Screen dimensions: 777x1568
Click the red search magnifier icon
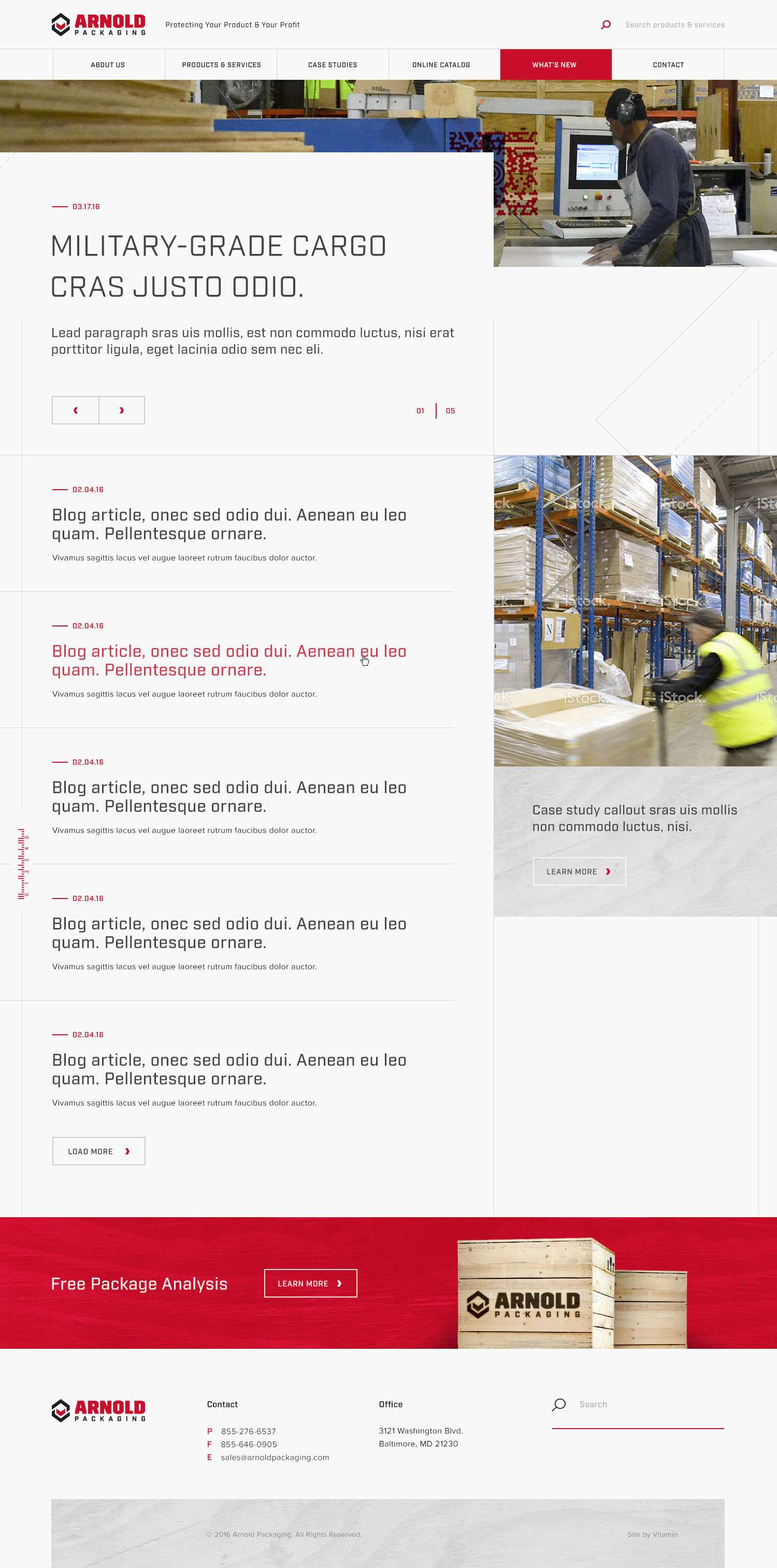pos(606,25)
